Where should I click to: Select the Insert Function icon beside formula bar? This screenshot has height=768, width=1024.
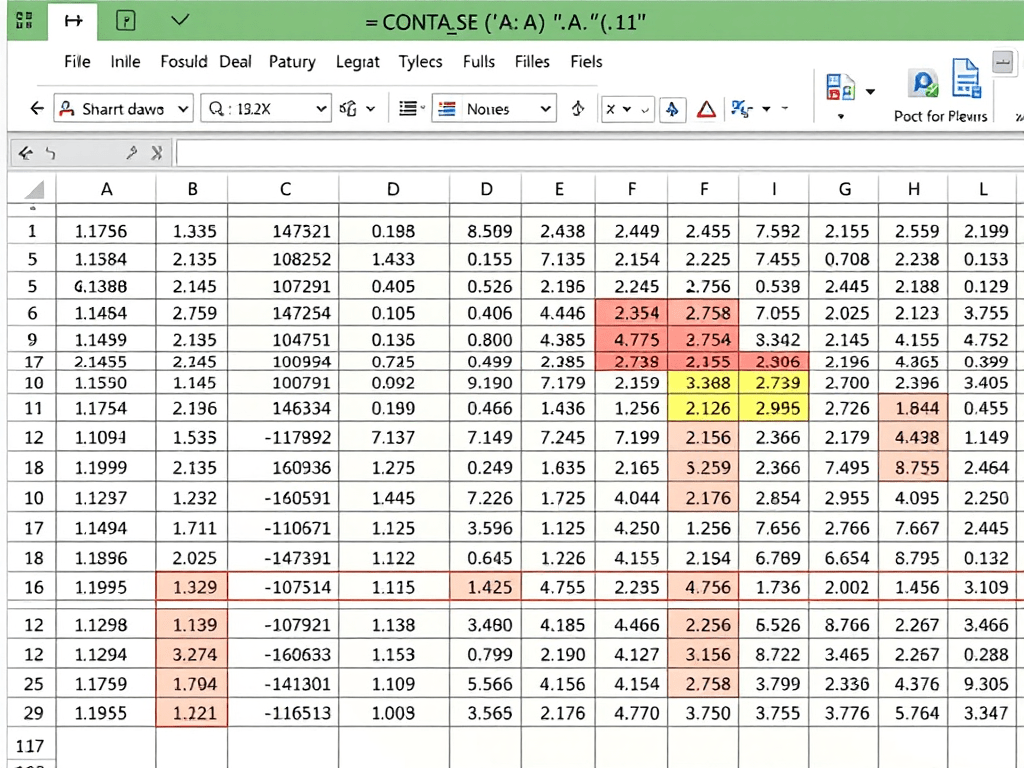pyautogui.click(x=130, y=152)
